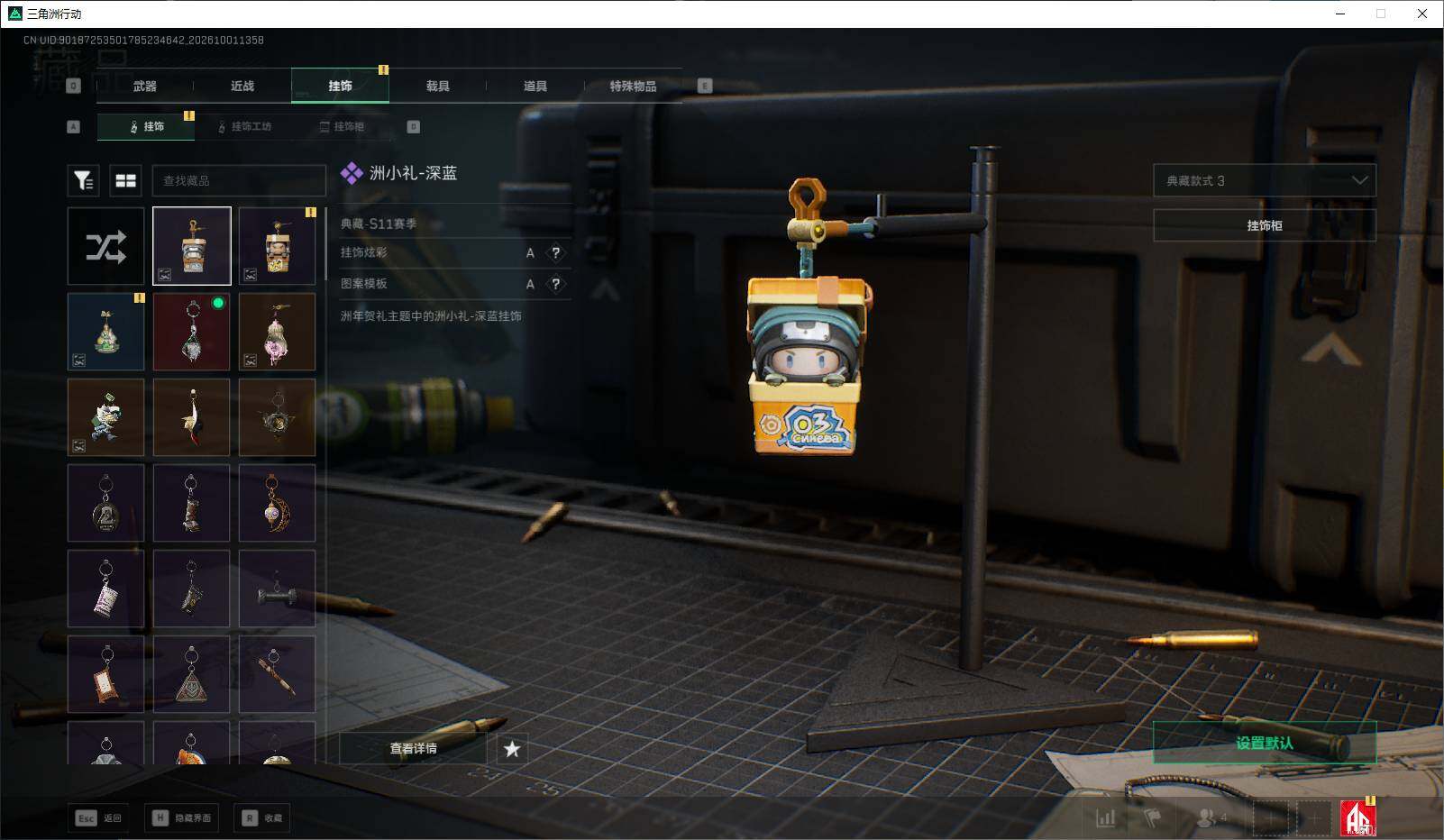Switch to the 道具 tab
The width and height of the screenshot is (1444, 840).
(535, 86)
